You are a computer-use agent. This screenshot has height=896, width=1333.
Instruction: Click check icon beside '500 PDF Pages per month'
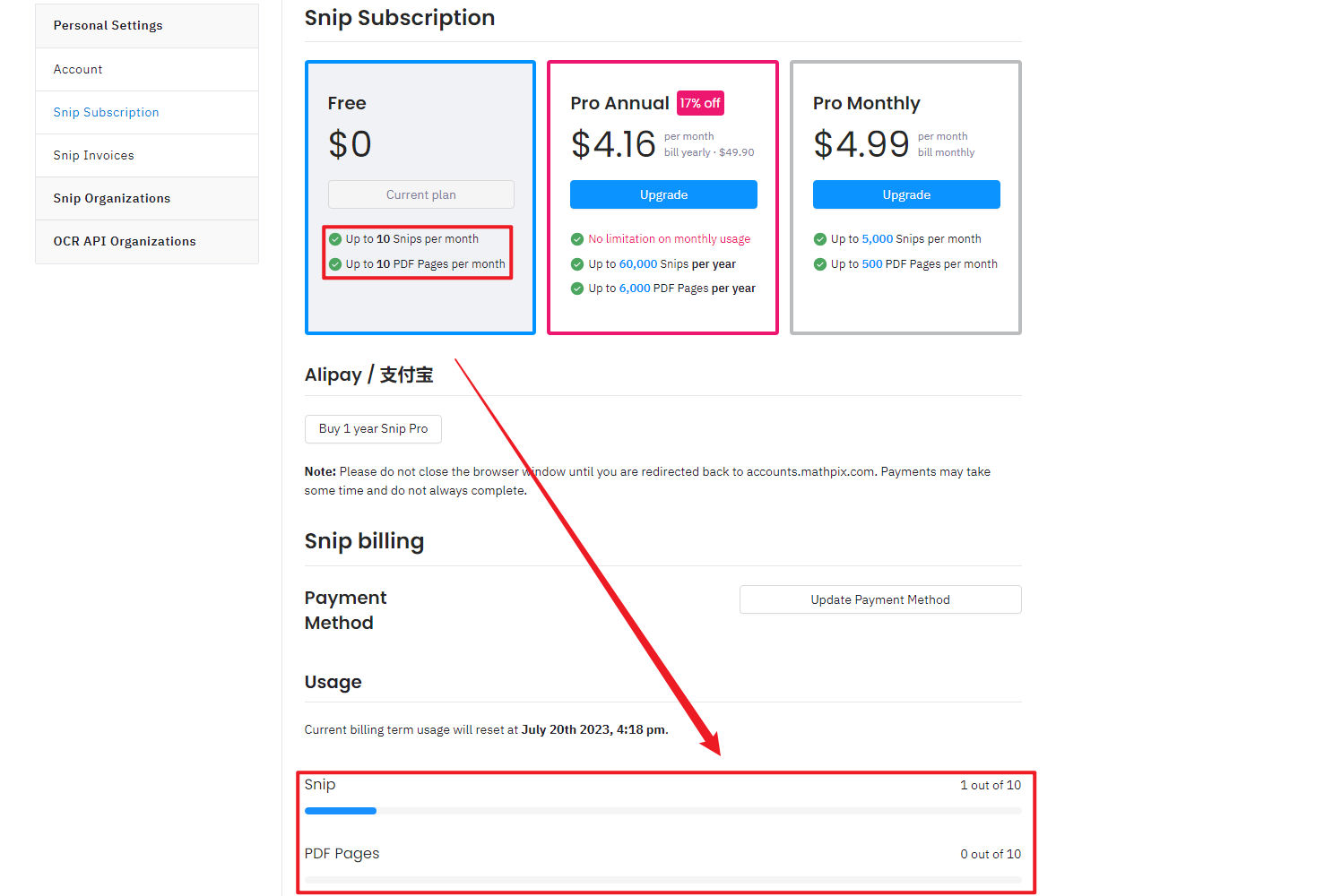point(819,264)
